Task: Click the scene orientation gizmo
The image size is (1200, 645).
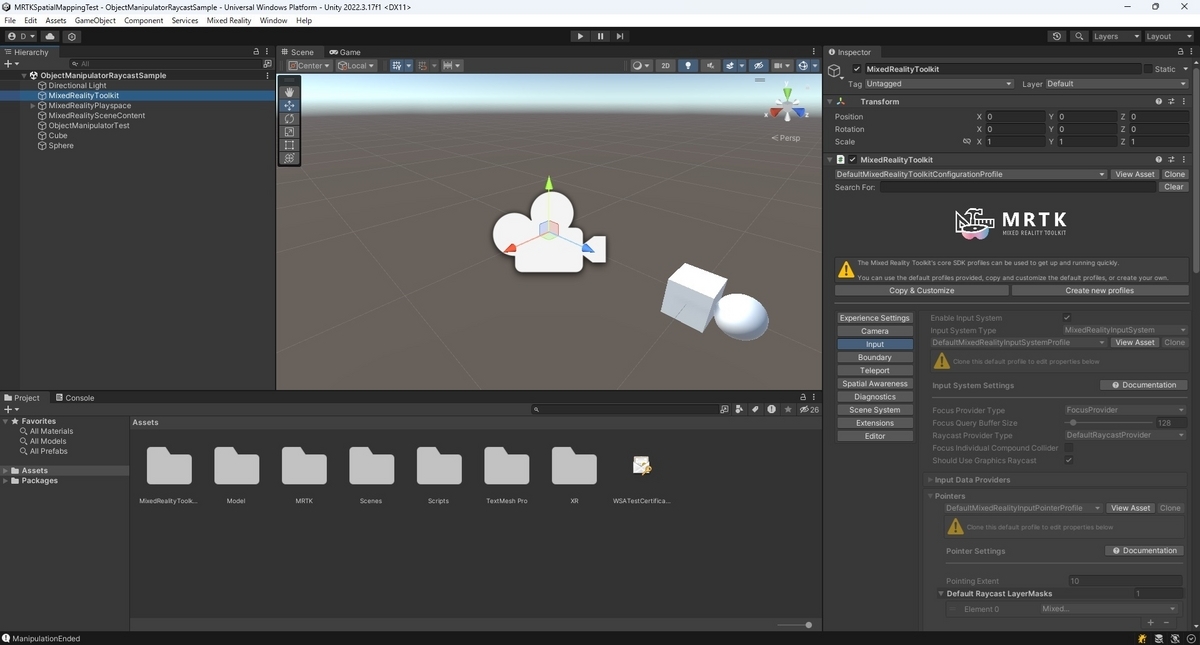Action: [787, 107]
